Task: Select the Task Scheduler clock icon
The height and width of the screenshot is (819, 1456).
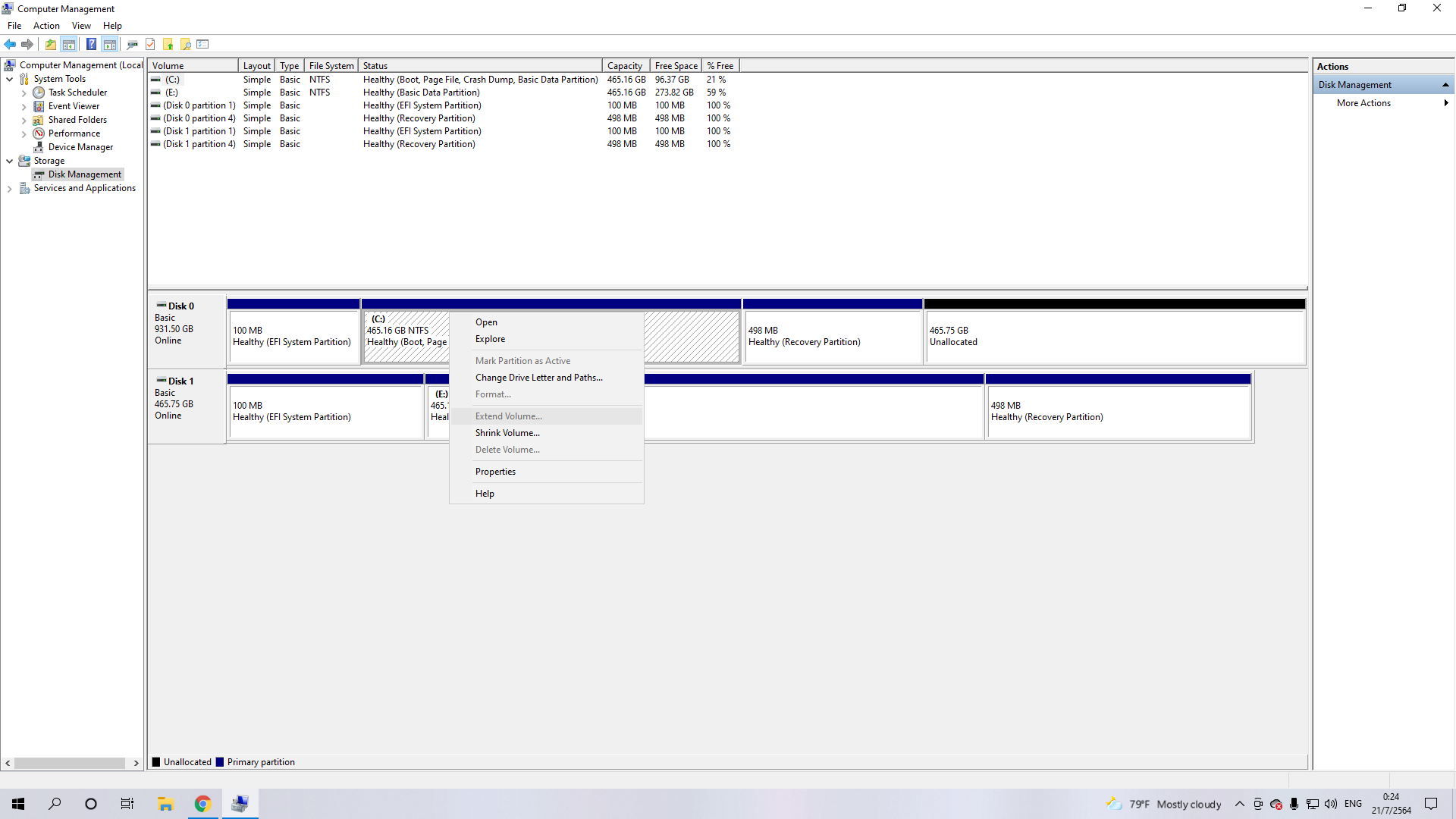Action: [39, 93]
